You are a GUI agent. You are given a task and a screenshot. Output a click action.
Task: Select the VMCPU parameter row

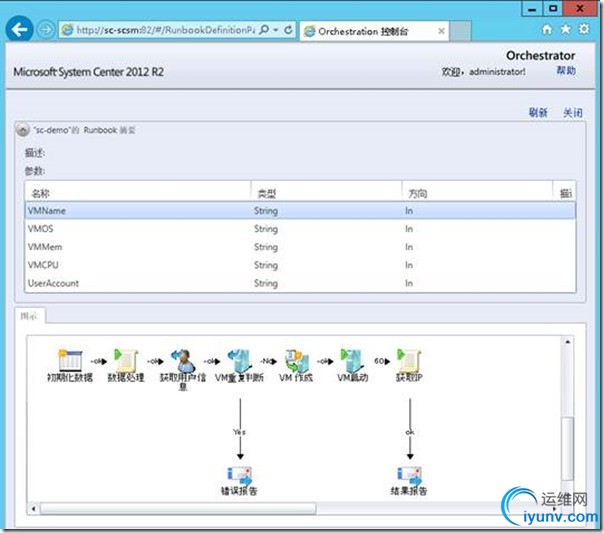tap(300, 265)
